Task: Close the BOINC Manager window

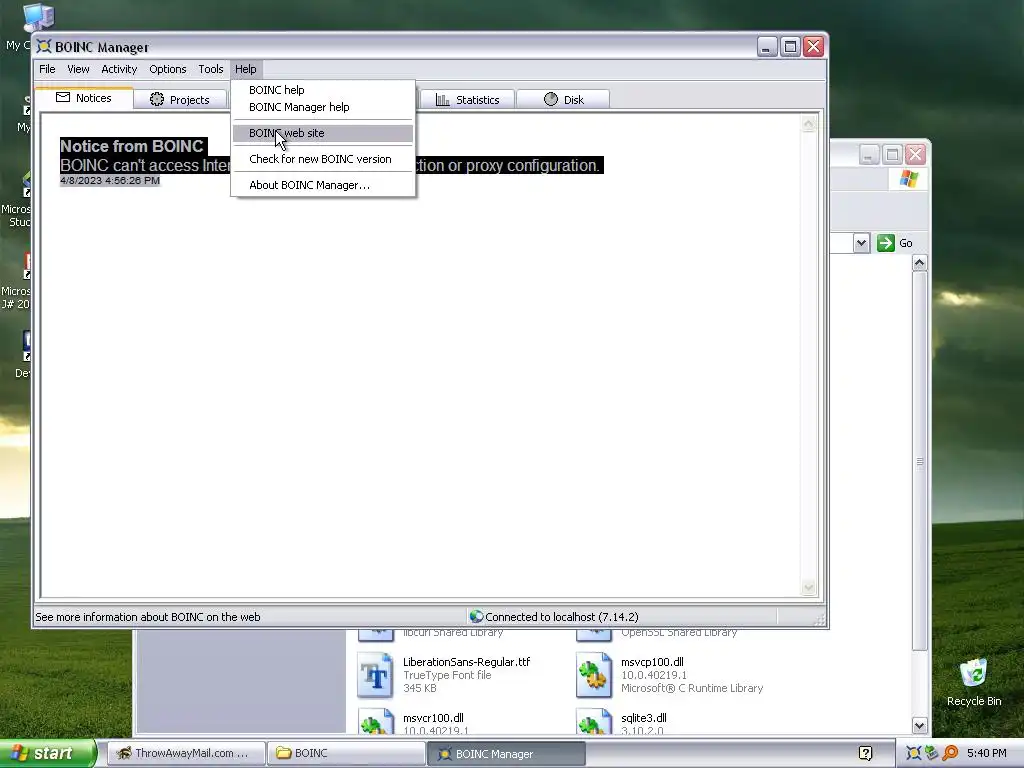Action: click(x=814, y=47)
